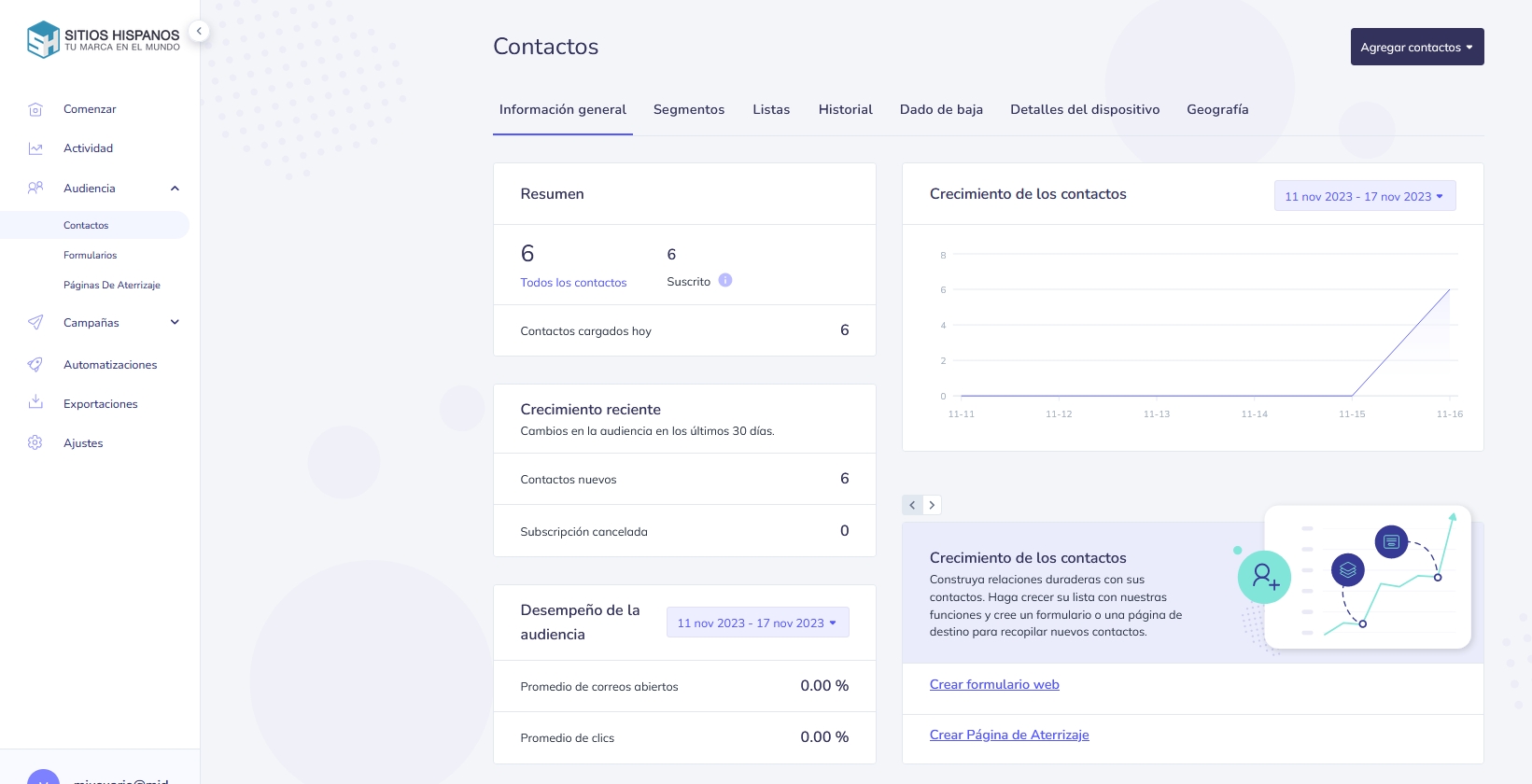Open the Agregar contactos dropdown
Image resolution: width=1532 pixels, height=784 pixels.
tap(1416, 47)
